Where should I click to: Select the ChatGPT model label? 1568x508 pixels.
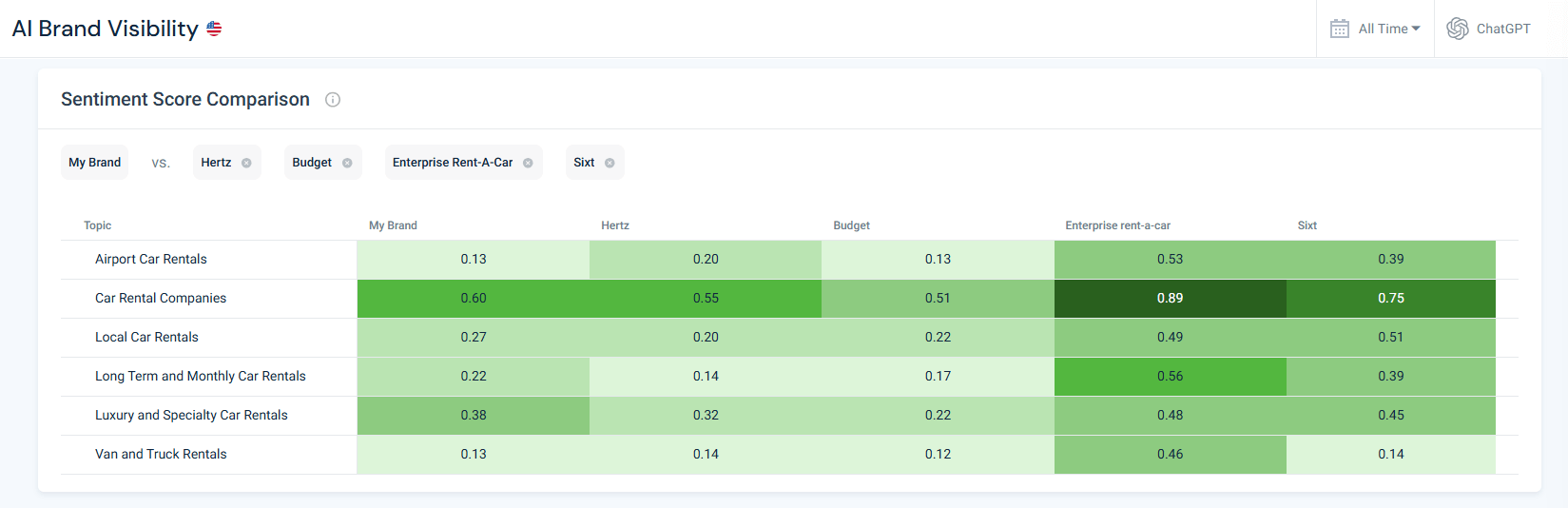pyautogui.click(x=1503, y=29)
